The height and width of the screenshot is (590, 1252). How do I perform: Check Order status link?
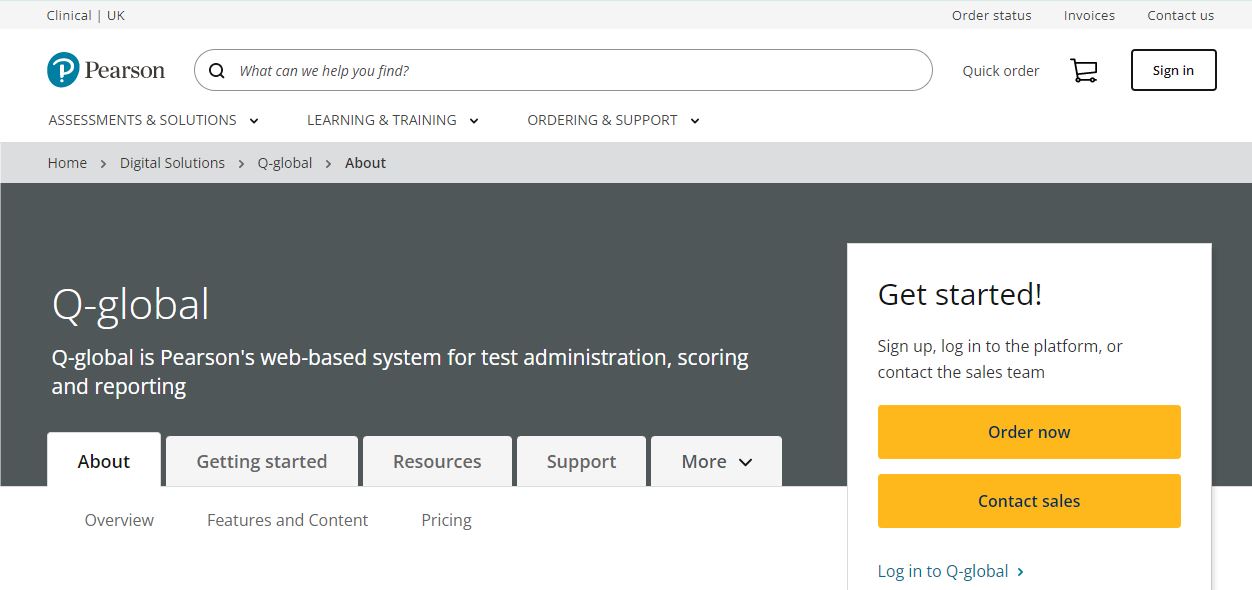(991, 15)
